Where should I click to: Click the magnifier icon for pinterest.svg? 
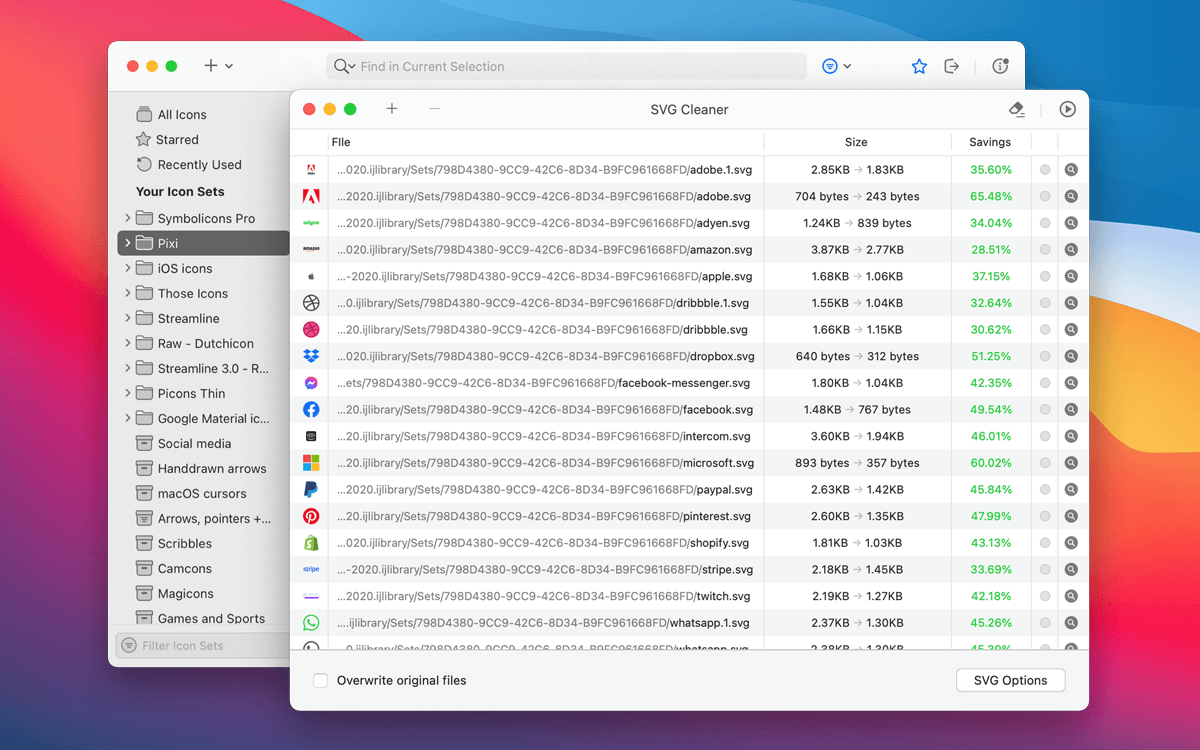tap(1071, 516)
